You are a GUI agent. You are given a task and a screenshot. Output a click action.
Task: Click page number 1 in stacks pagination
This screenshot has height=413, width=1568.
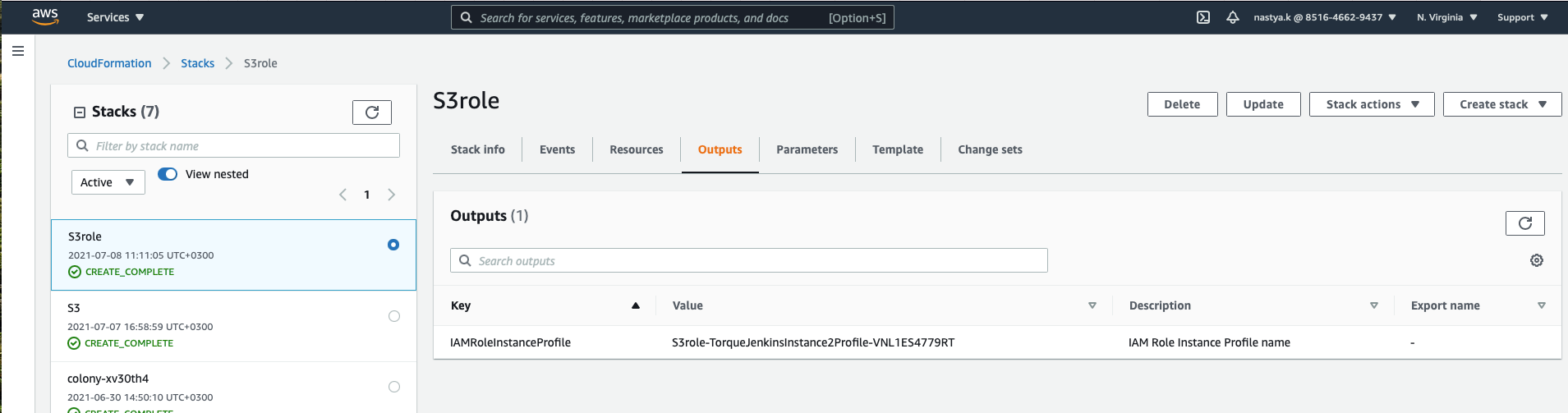click(x=367, y=195)
